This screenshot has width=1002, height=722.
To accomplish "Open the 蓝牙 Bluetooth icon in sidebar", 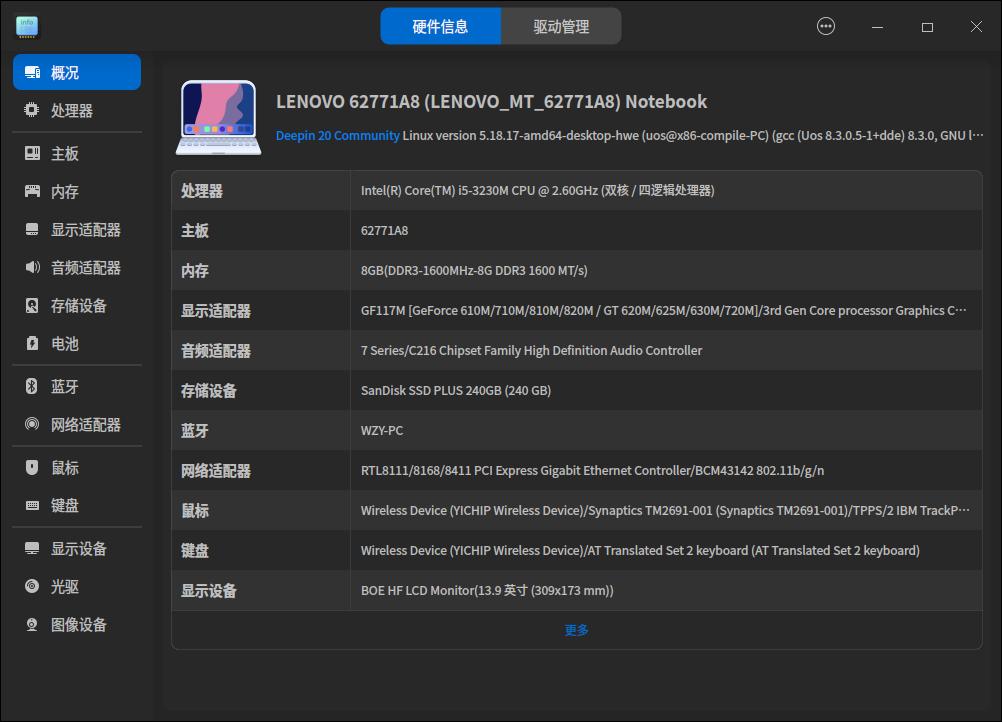I will point(32,386).
